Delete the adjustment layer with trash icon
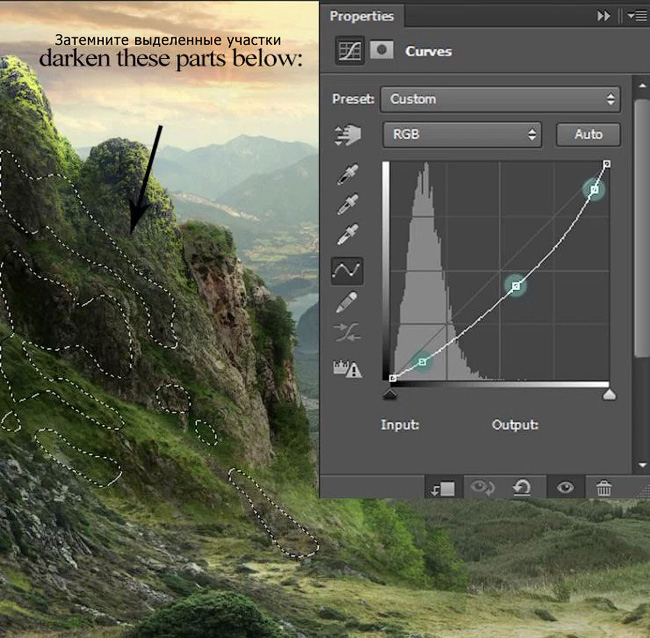650x638 pixels. tap(604, 488)
